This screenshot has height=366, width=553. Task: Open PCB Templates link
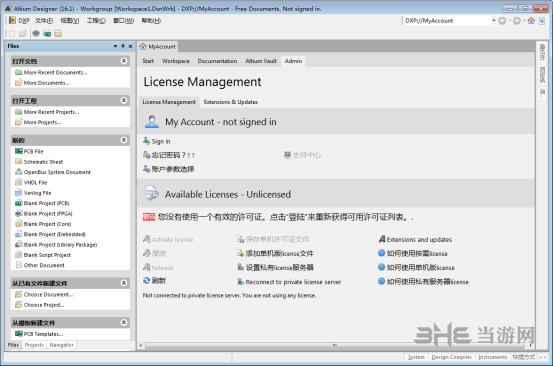pos(43,334)
